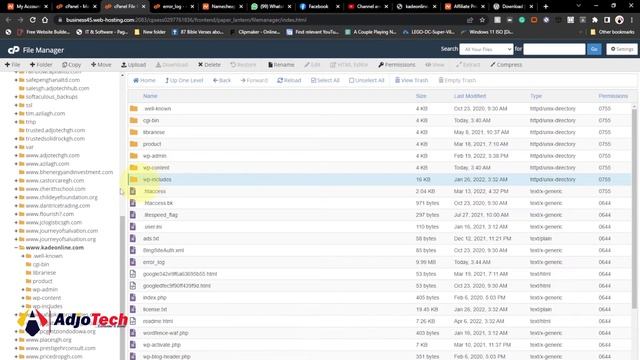
Task: Open a new browser tab
Action: click(x=546, y=6)
